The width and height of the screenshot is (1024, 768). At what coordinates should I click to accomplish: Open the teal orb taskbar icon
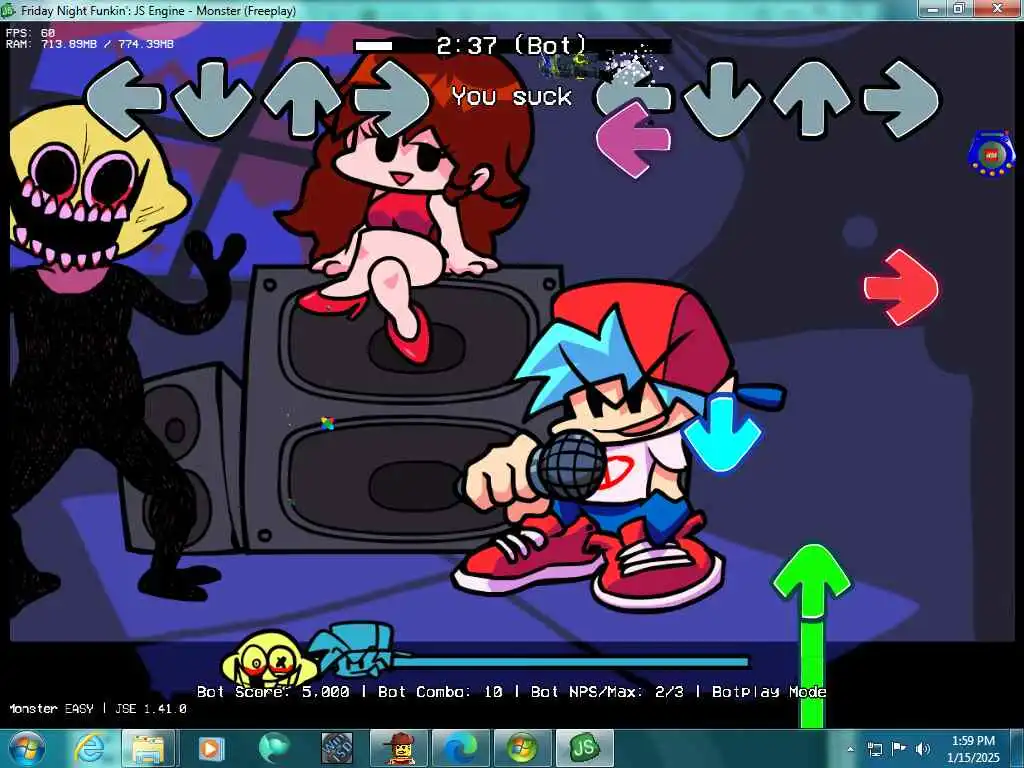tap(274, 748)
